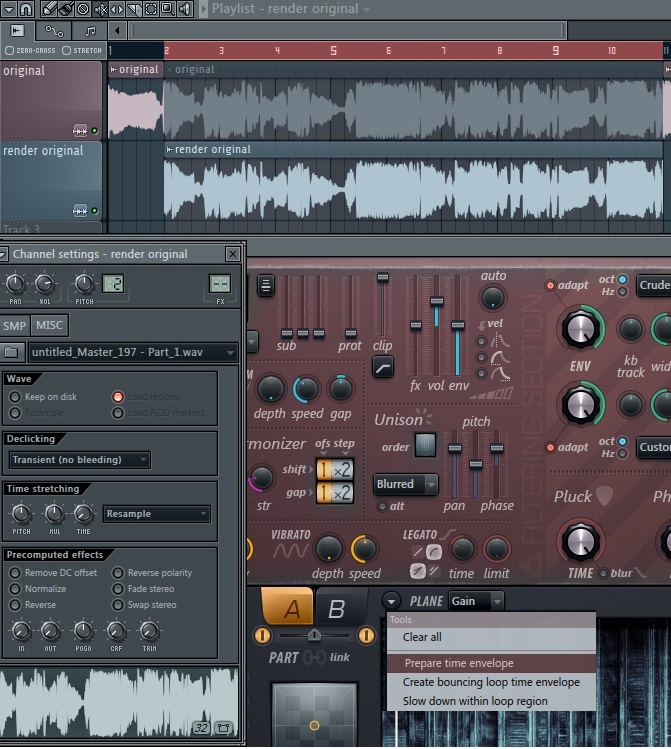Click the render original audio clip waveform
This screenshot has width=671, height=749.
coord(400,188)
